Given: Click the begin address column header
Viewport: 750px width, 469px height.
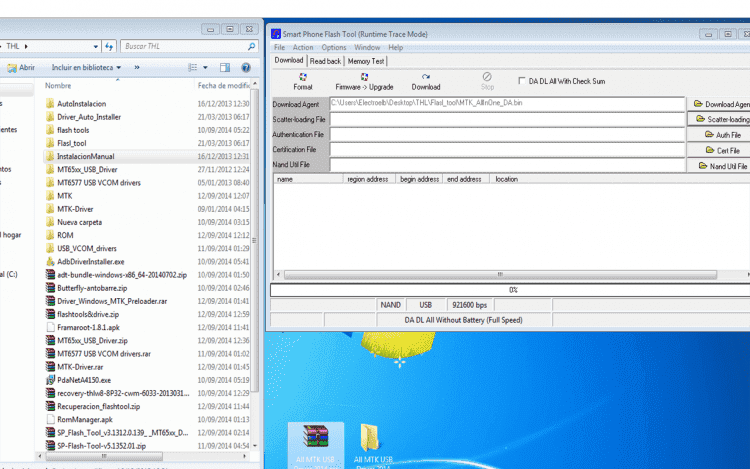Looking at the screenshot, I should click(x=419, y=179).
